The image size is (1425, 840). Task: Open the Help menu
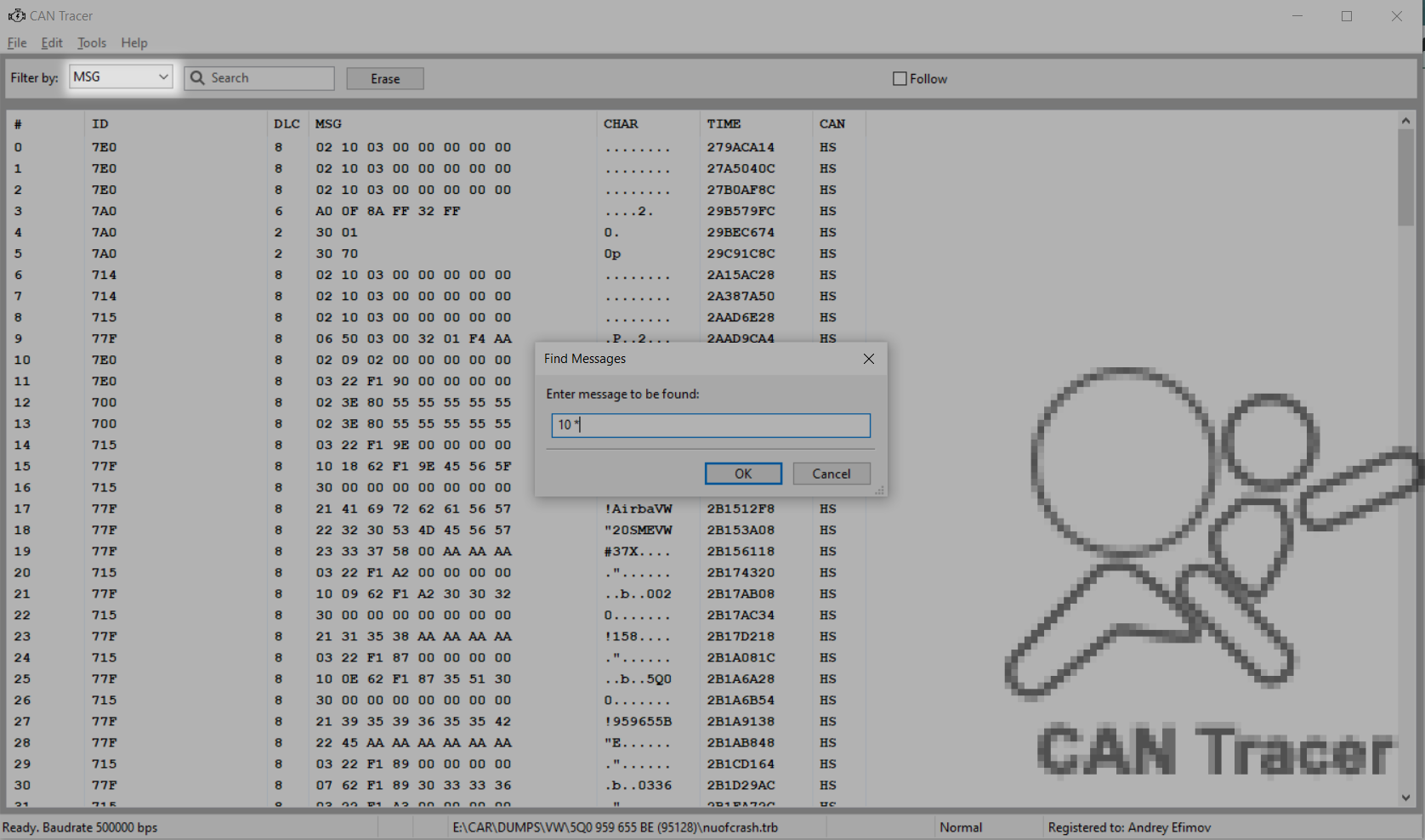tap(133, 43)
